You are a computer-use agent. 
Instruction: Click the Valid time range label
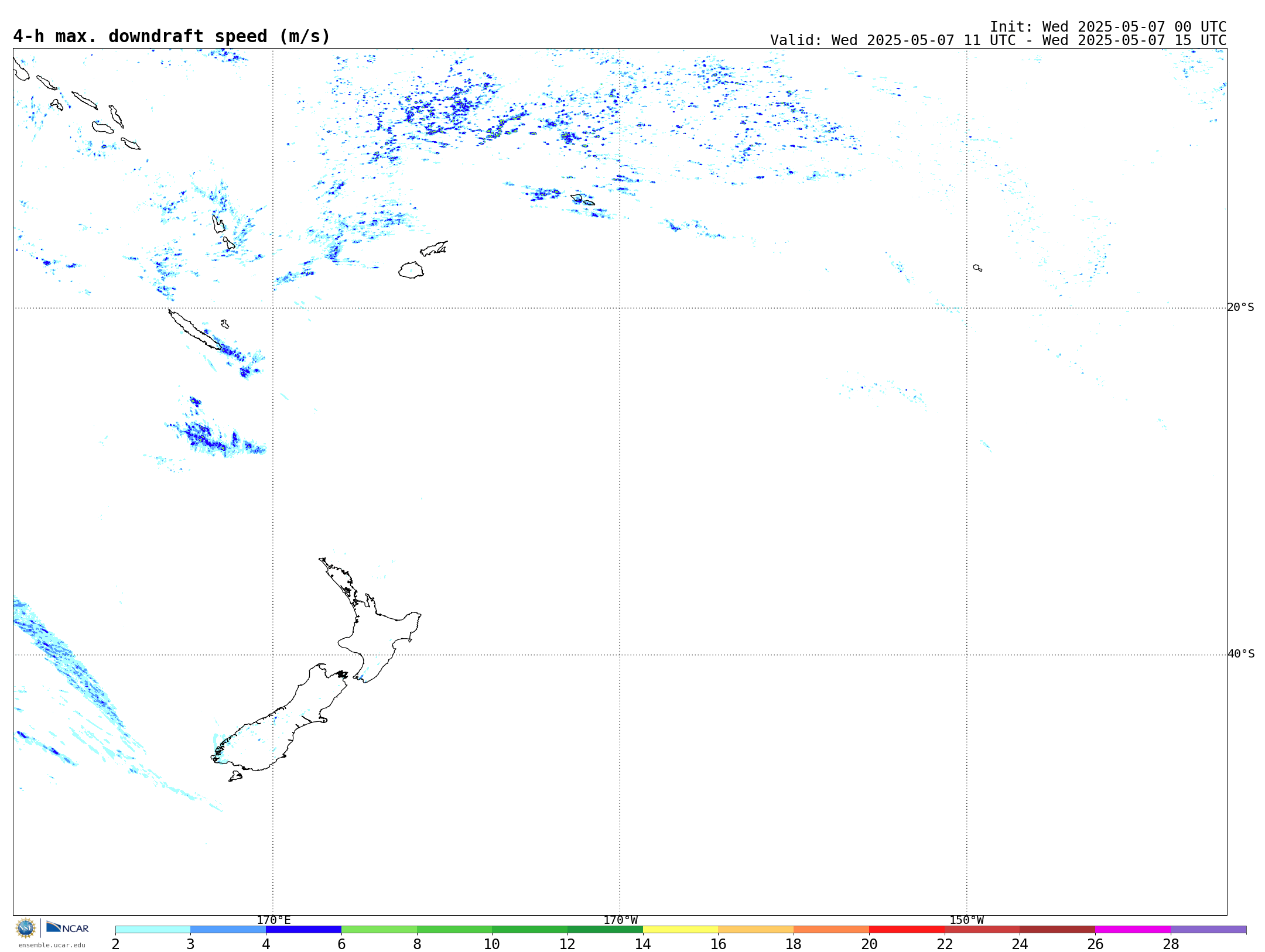[998, 40]
